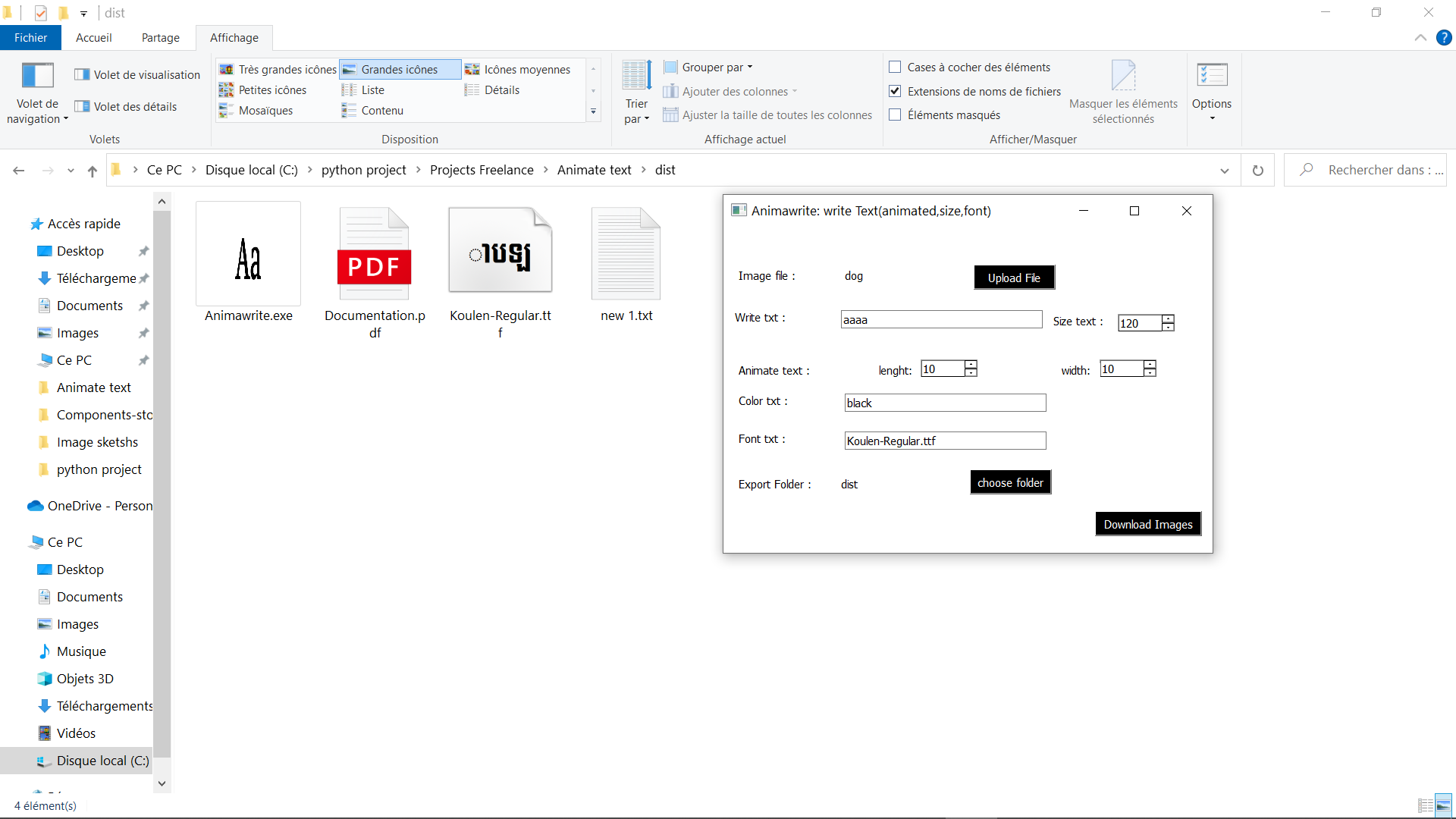
Task: Select the Documentation.pdf file icon
Action: click(x=375, y=255)
